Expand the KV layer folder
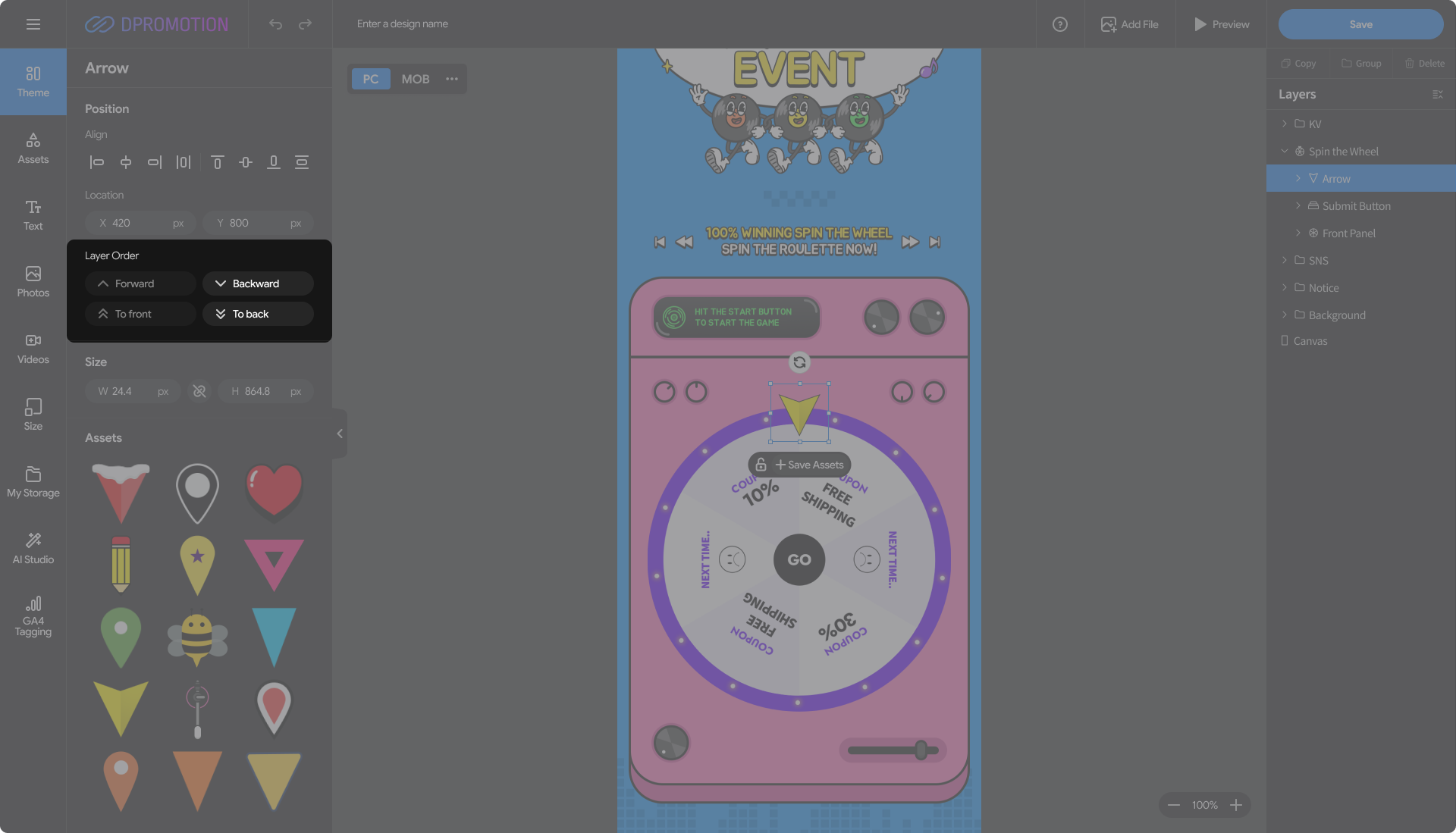The image size is (1456, 833). 1284,124
